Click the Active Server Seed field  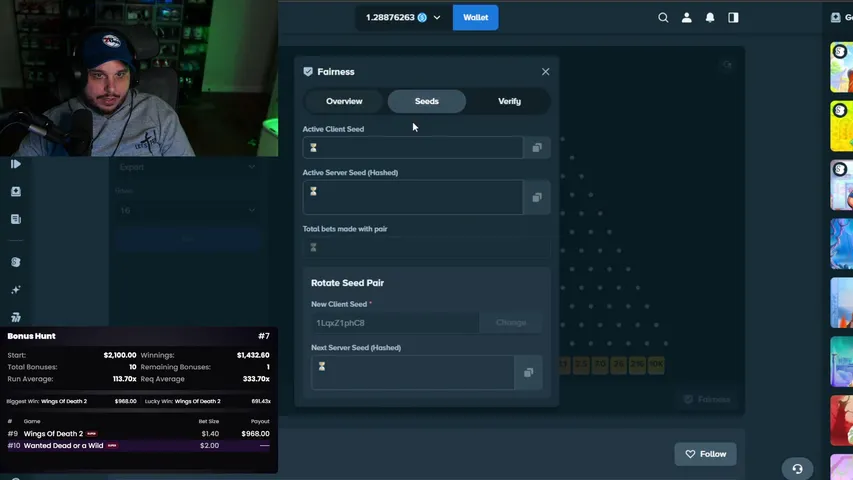click(x=413, y=198)
